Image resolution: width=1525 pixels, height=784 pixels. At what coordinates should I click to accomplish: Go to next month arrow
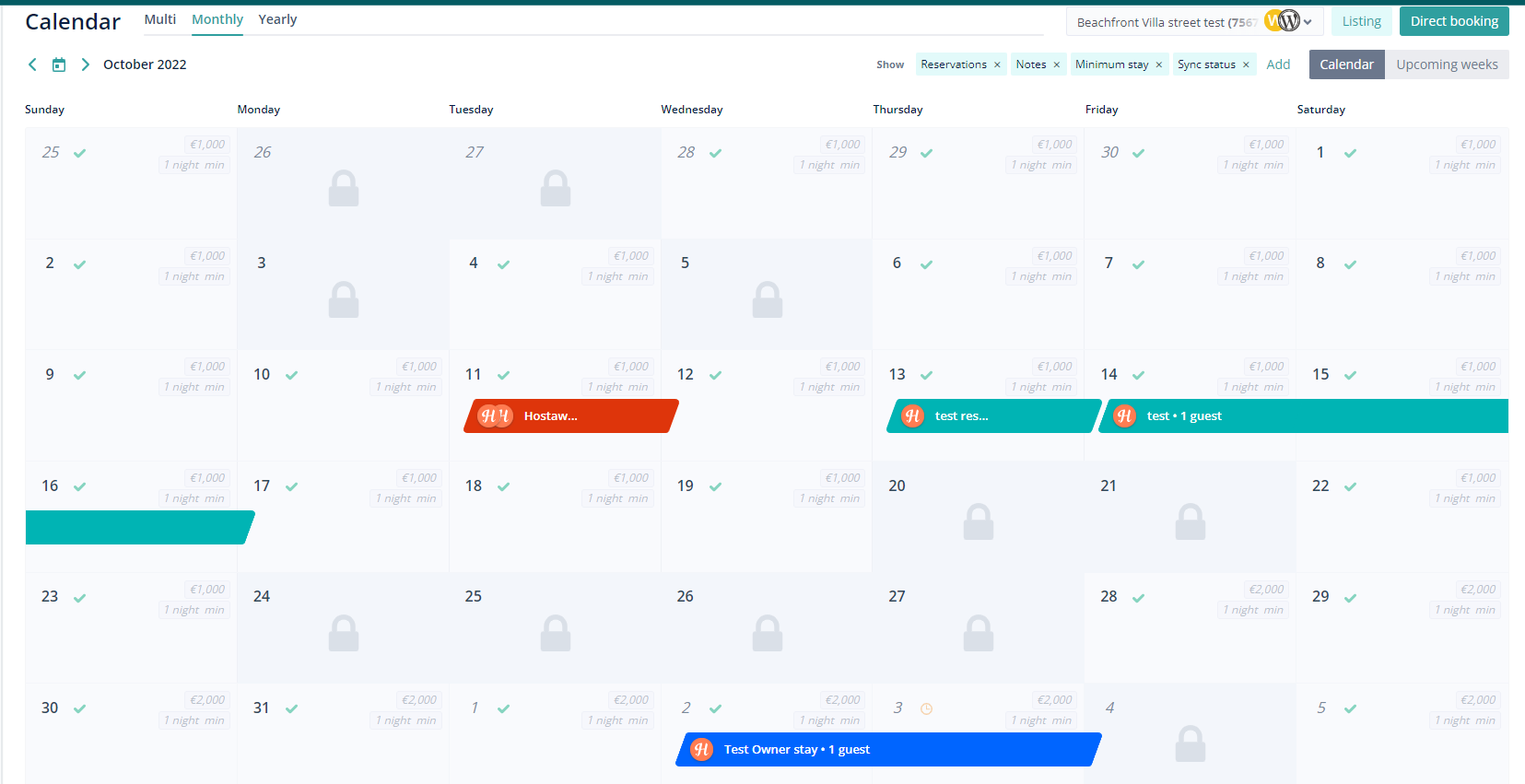click(x=85, y=64)
